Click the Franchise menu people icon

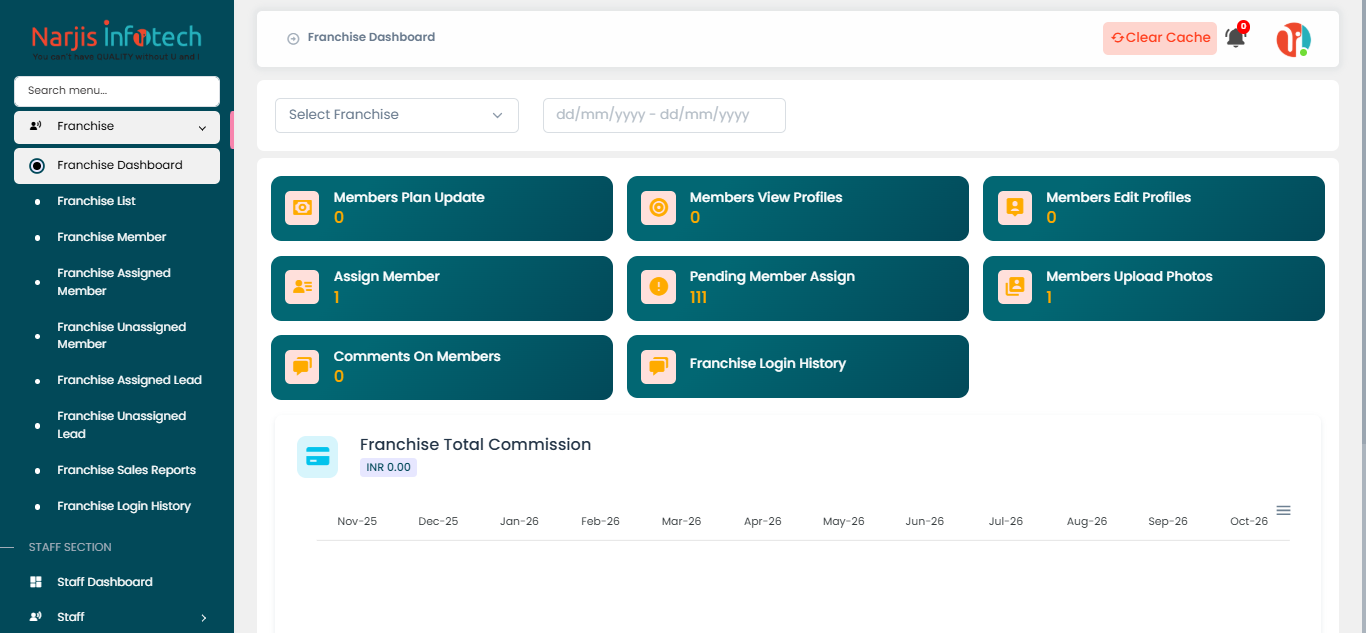pyautogui.click(x=36, y=126)
